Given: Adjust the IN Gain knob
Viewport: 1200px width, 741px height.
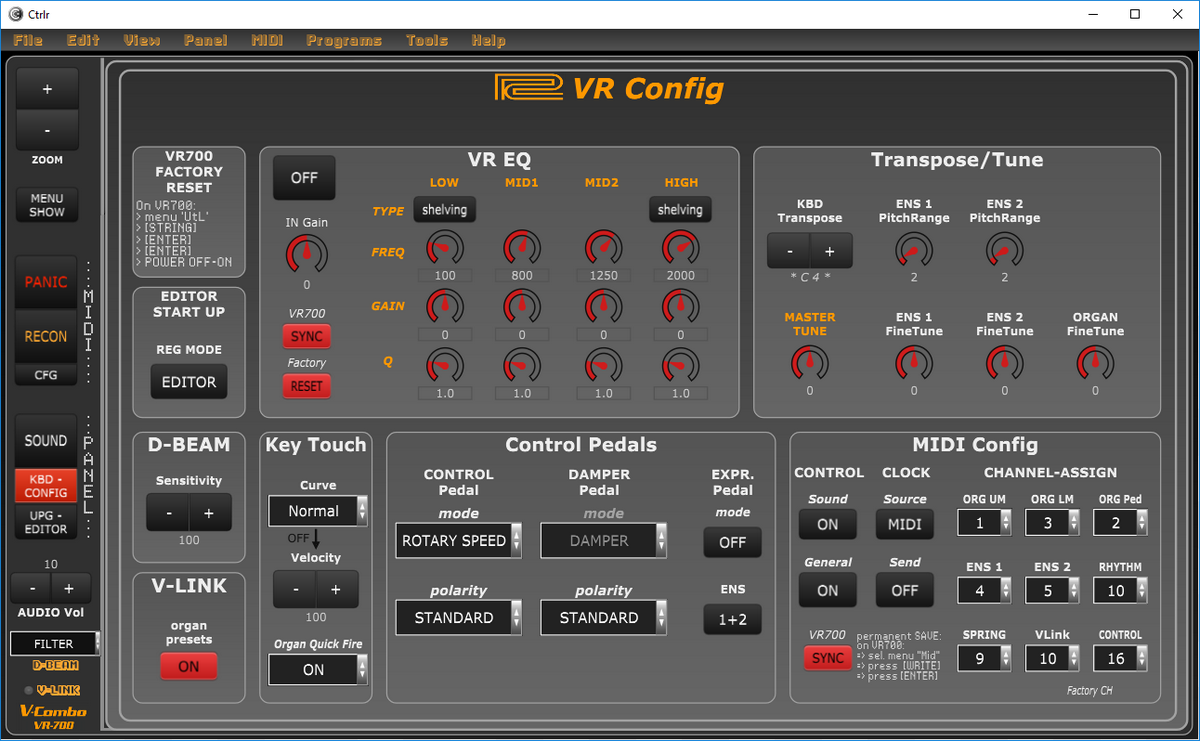Looking at the screenshot, I should pos(306,256).
